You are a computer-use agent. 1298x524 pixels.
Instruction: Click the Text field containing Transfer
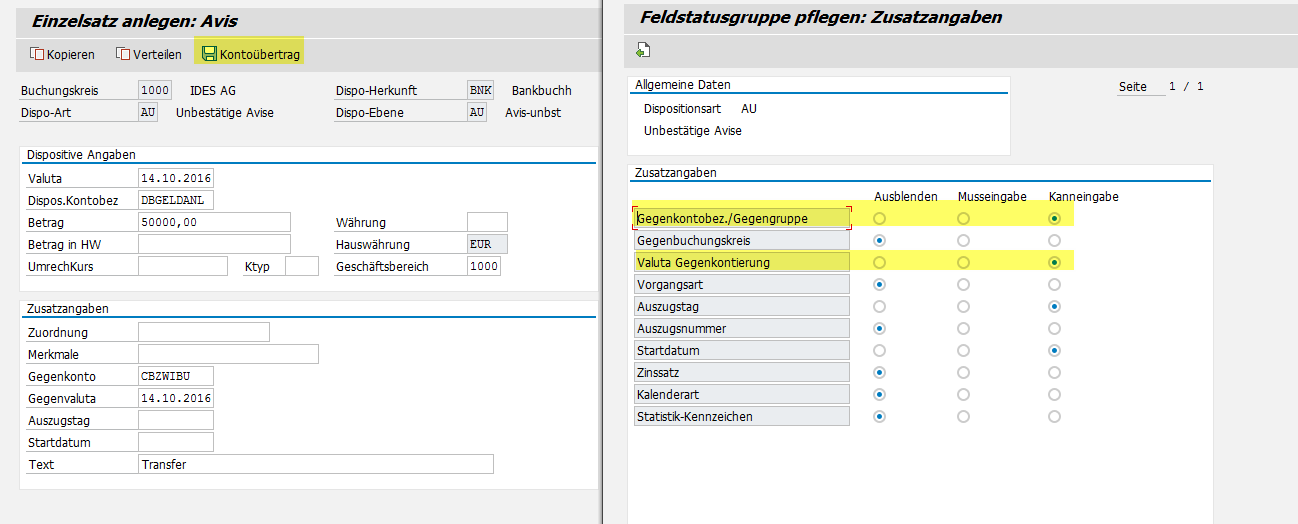pyautogui.click(x=315, y=464)
